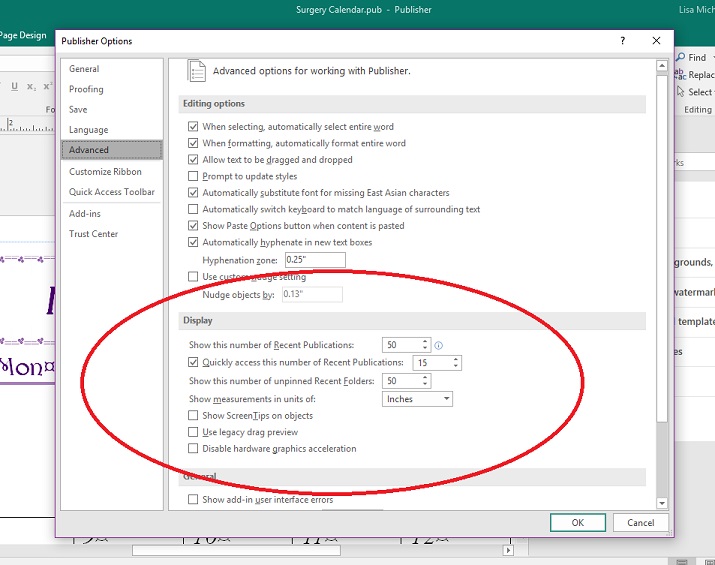Toggle automatically format entire word checkbox
715x565 pixels.
click(x=193, y=143)
